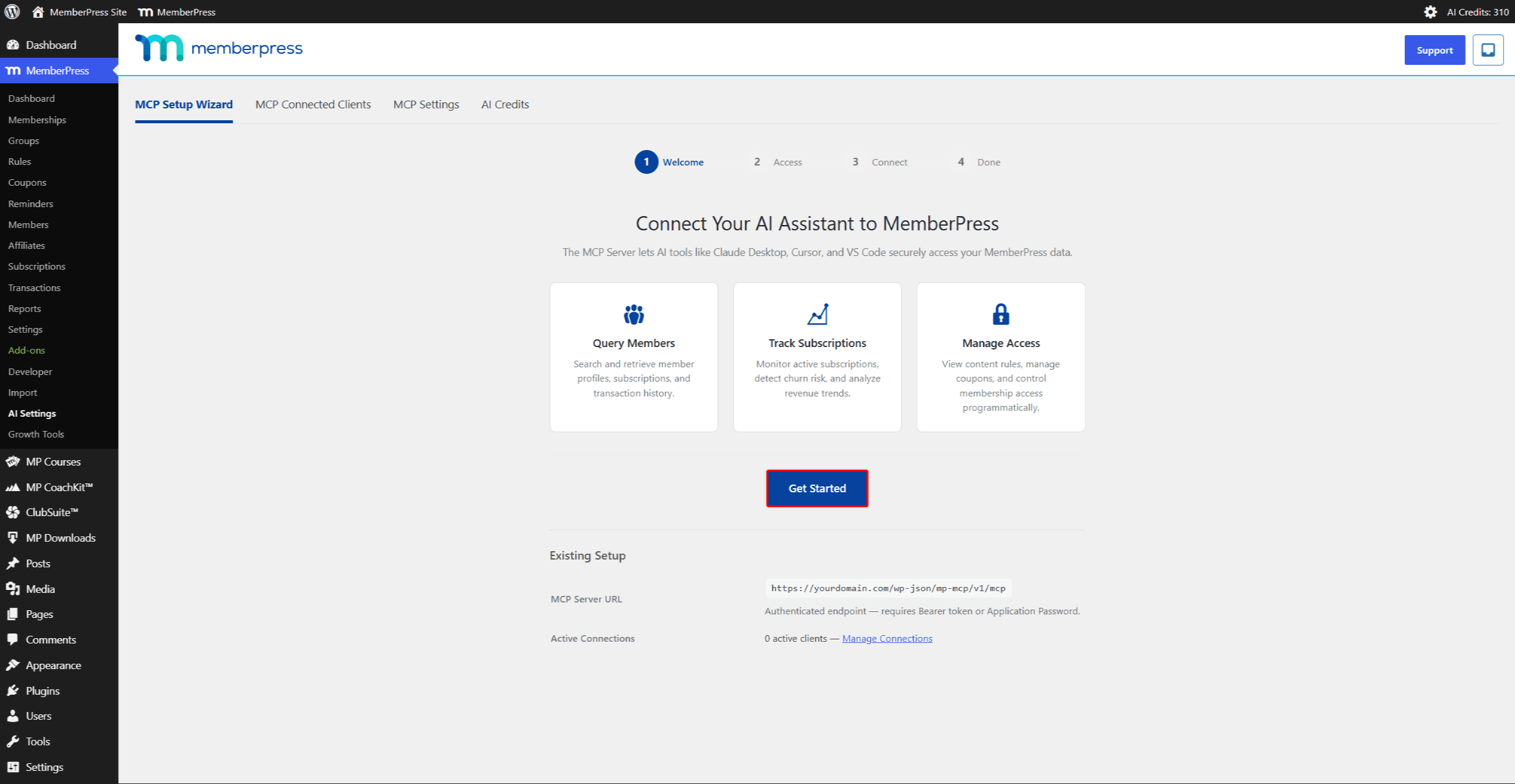Go to wizard step 1 Welcome
This screenshot has height=784, width=1515.
pos(669,162)
